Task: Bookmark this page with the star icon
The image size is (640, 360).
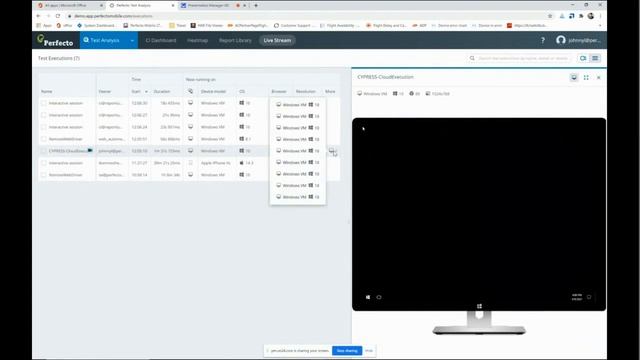Action: click(550, 16)
